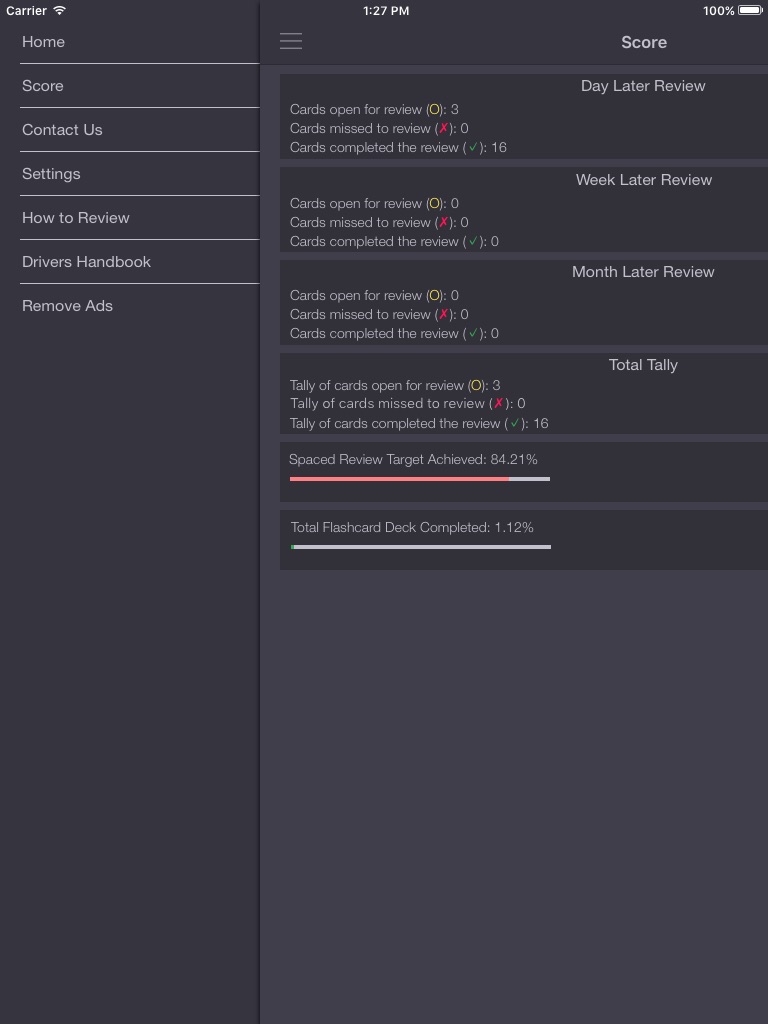Click the yellow O symbol in Day Later Review
The width and height of the screenshot is (768, 1024).
[436, 109]
